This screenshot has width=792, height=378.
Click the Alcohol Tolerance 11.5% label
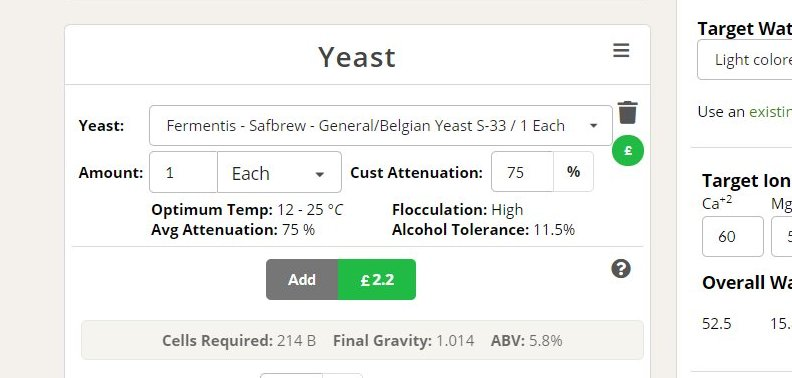click(483, 230)
